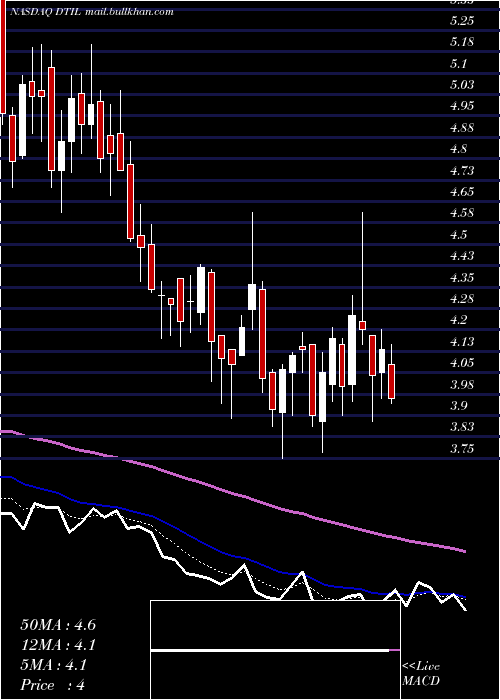
Task: Select the 4.35 price axis label
Action: pyautogui.click(x=462, y=277)
